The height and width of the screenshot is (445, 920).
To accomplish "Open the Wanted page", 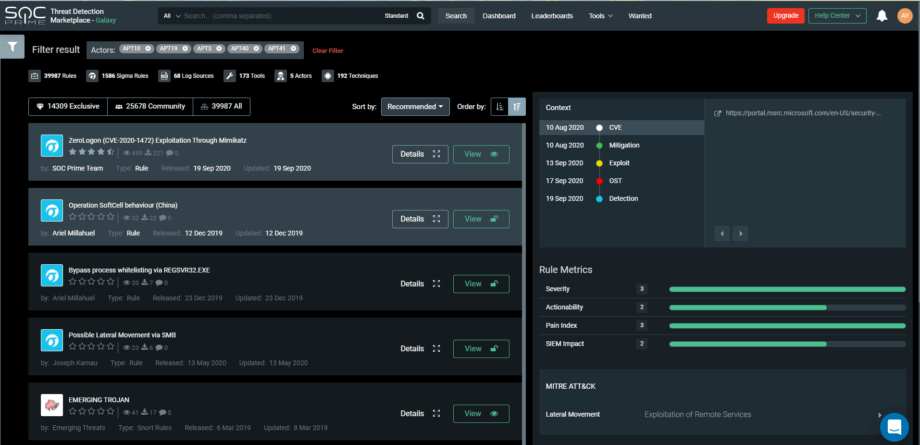I will click(640, 16).
